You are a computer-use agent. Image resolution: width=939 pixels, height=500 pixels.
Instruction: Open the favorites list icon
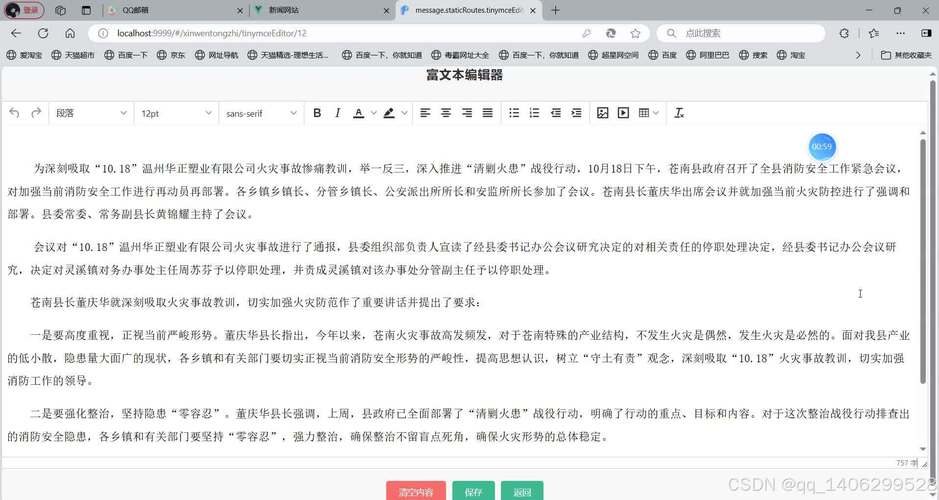point(874,34)
